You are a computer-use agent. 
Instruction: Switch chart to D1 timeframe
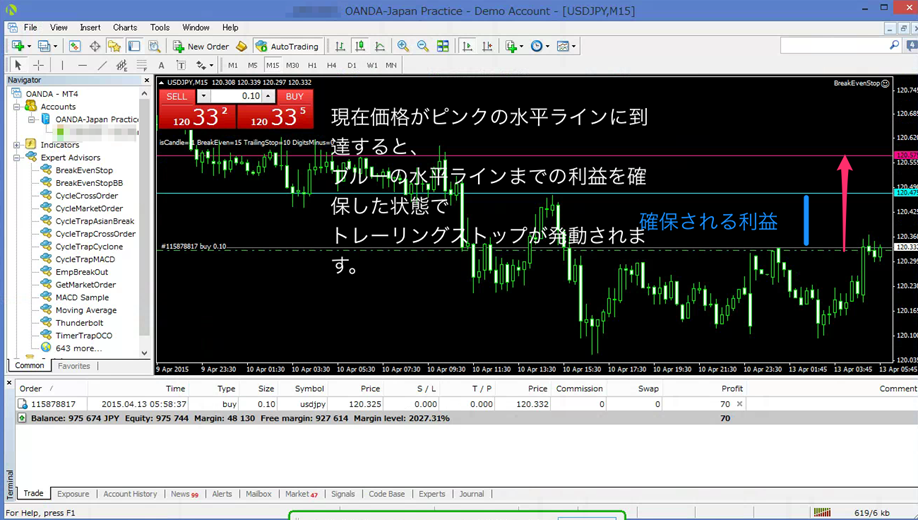pyautogui.click(x=352, y=65)
